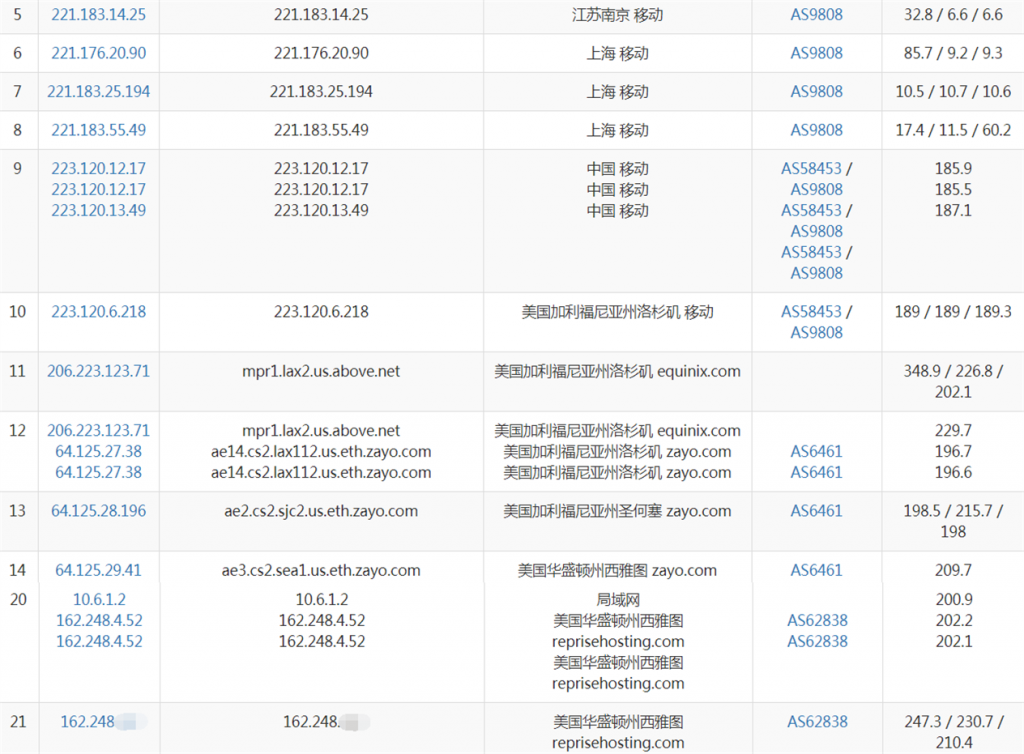The image size is (1024, 754).
Task: Select hostname mpr1.lax2.us.above.net in hop 11
Action: (321, 371)
